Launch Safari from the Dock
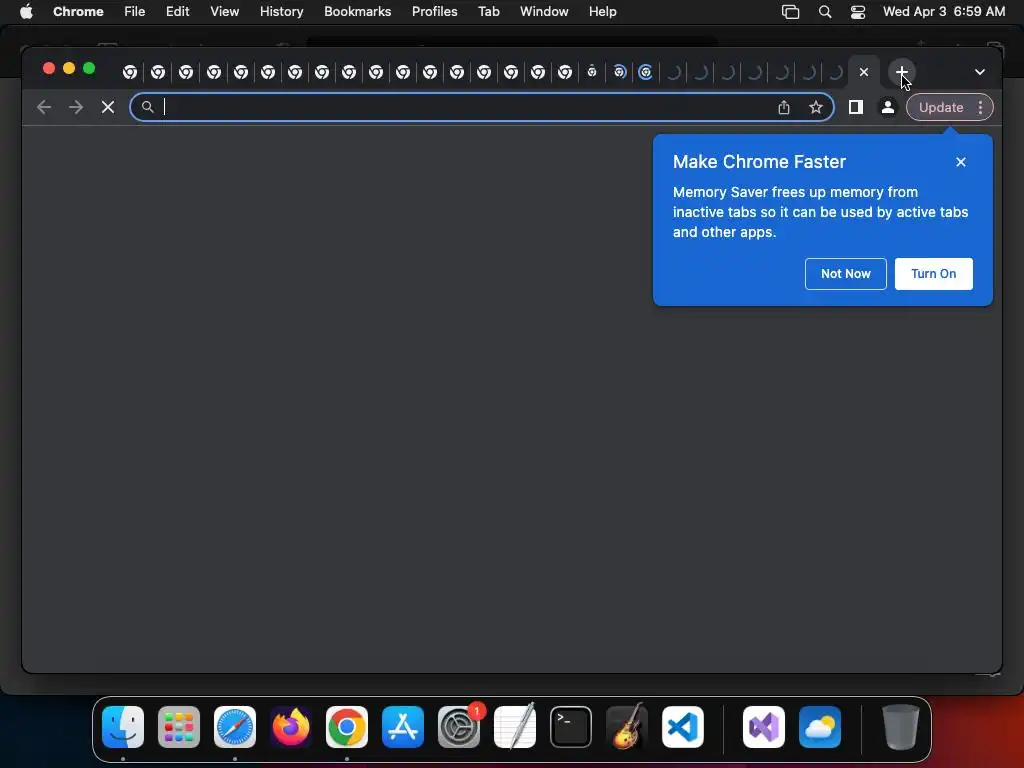 point(235,727)
